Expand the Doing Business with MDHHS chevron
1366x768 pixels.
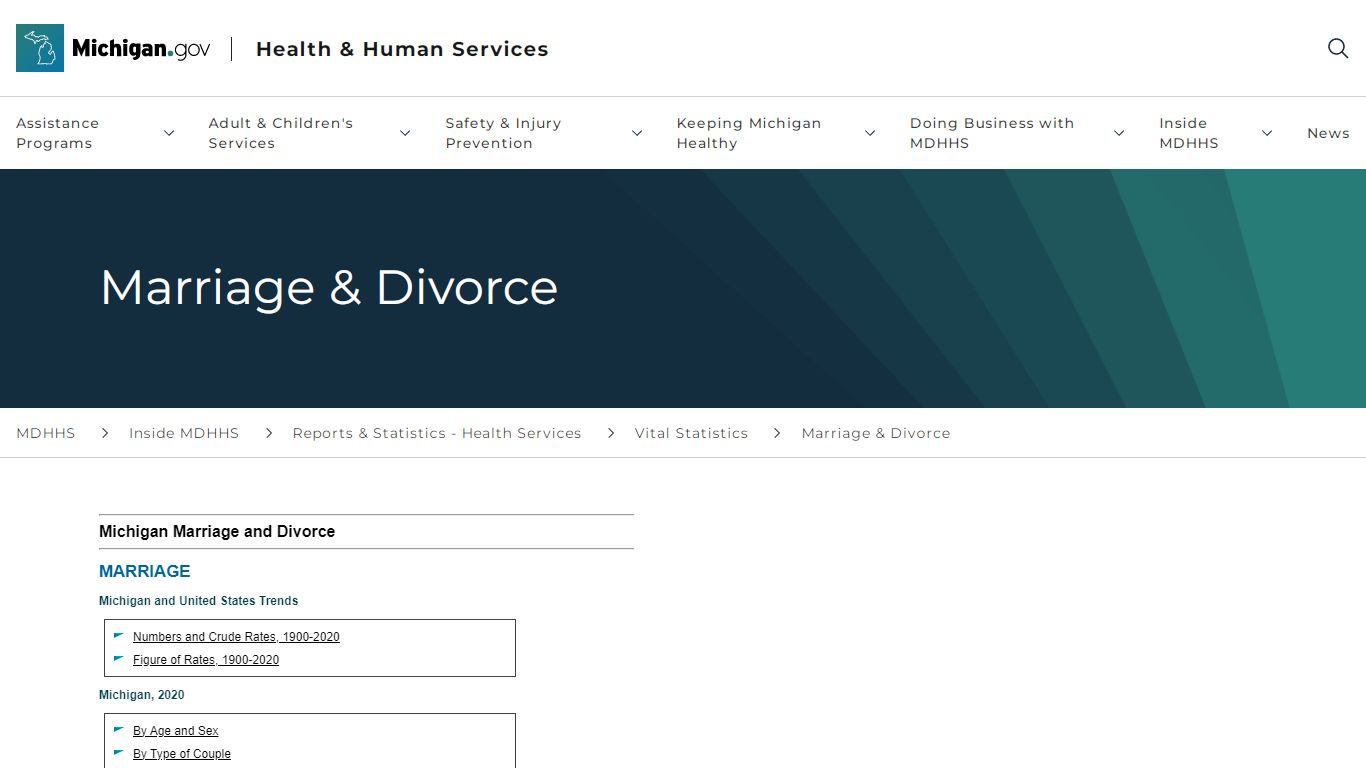(x=1119, y=133)
